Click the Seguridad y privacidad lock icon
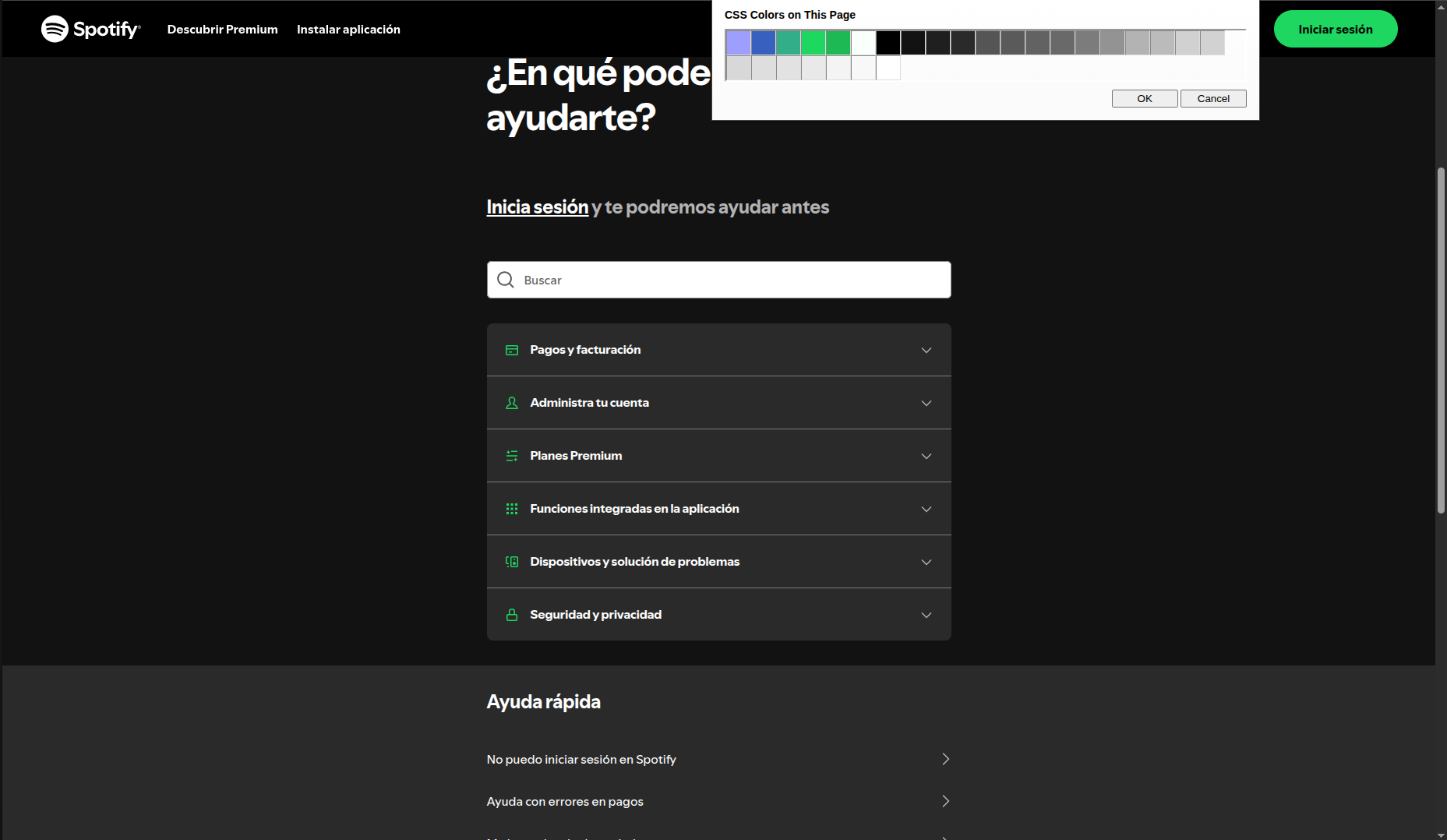This screenshot has width=1447, height=840. pos(512,615)
